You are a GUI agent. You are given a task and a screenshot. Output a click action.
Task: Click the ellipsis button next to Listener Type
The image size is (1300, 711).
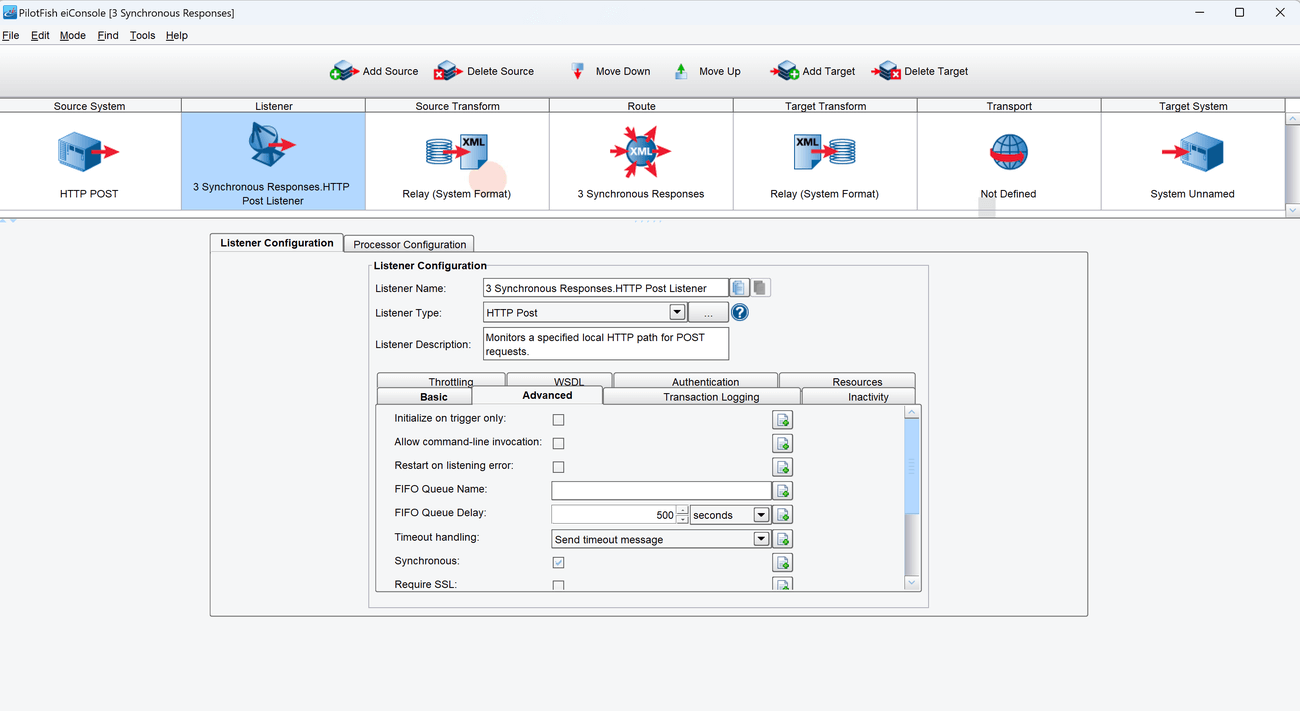(x=708, y=313)
